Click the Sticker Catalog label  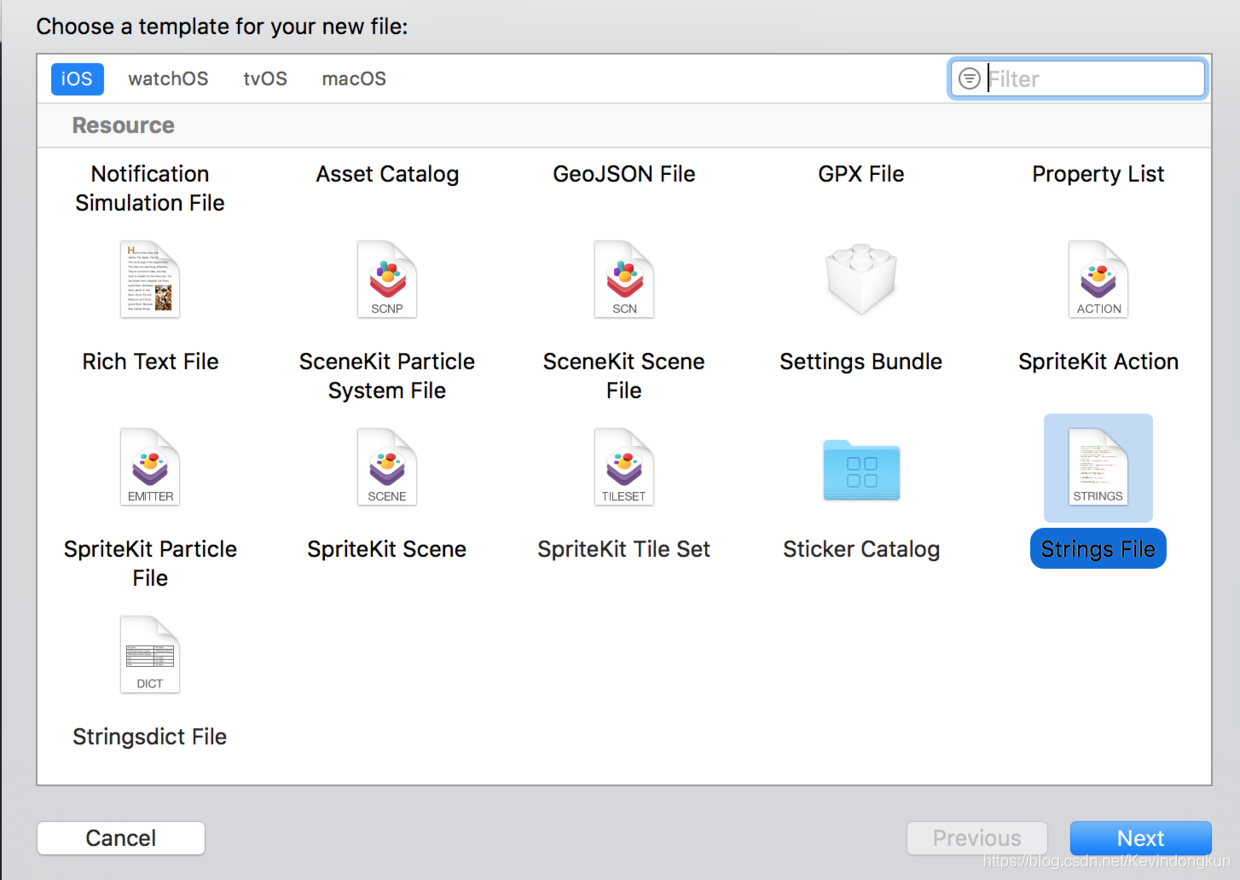pyautogui.click(x=861, y=549)
